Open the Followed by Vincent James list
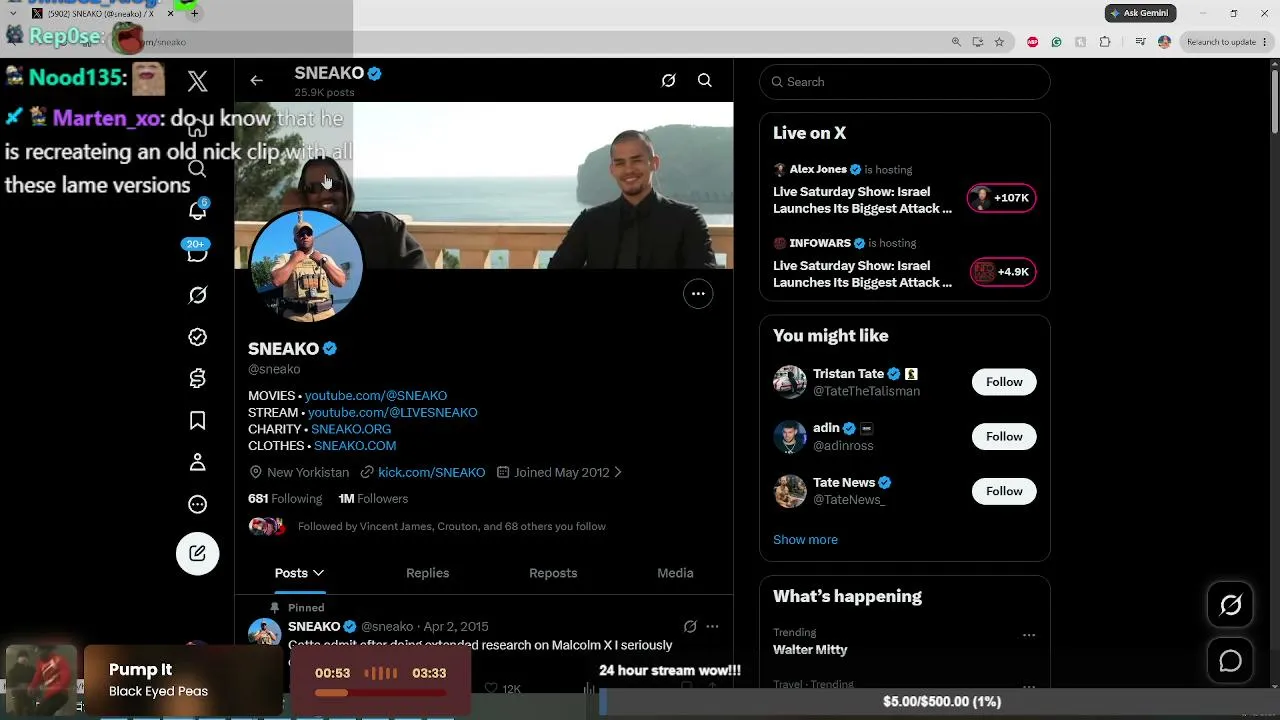Screen dimensions: 1280x720 click(452, 526)
